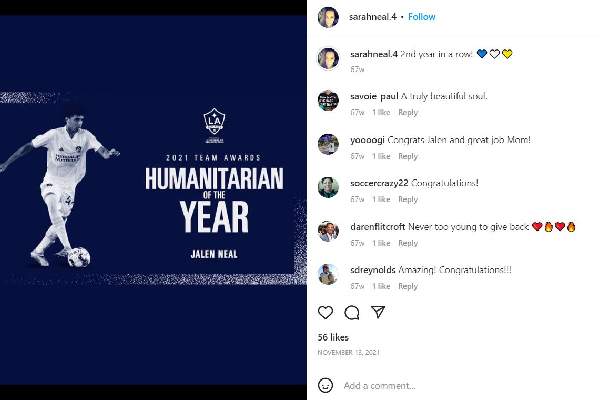View savoie paul's profile picture

[x=328, y=101]
